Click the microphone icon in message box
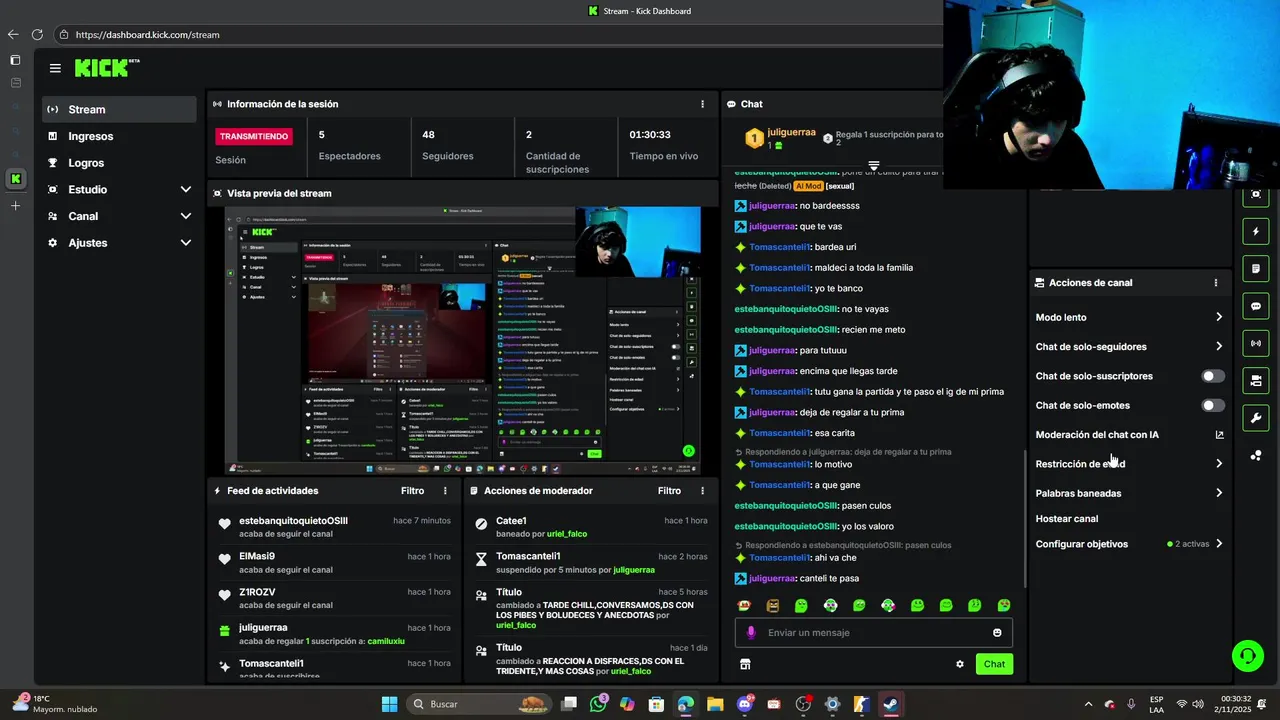The height and width of the screenshot is (720, 1280). (x=751, y=633)
